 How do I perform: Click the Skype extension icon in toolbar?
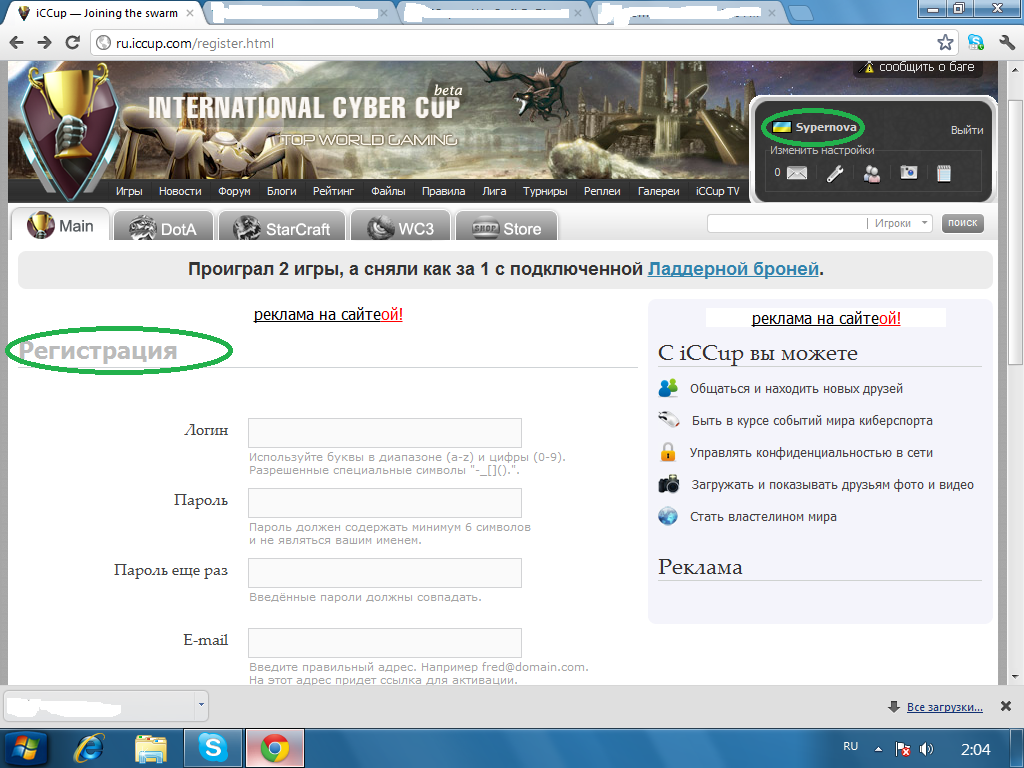click(976, 43)
